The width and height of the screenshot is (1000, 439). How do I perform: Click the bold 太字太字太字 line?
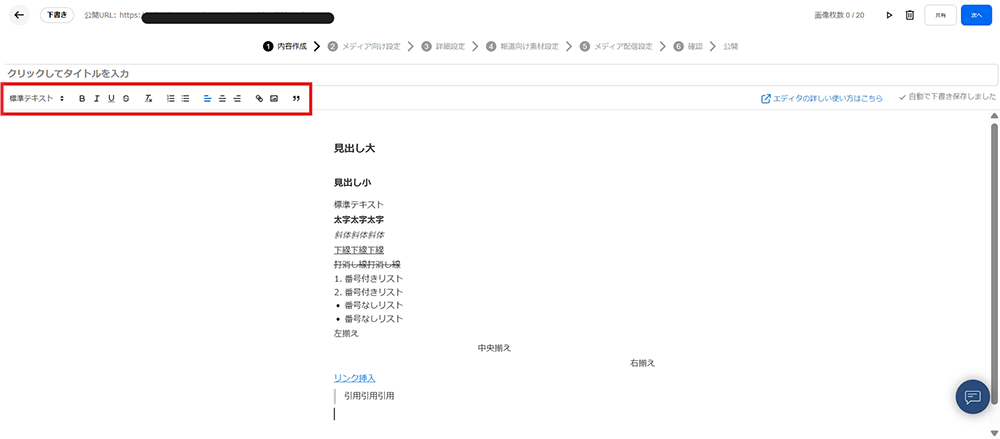359,220
